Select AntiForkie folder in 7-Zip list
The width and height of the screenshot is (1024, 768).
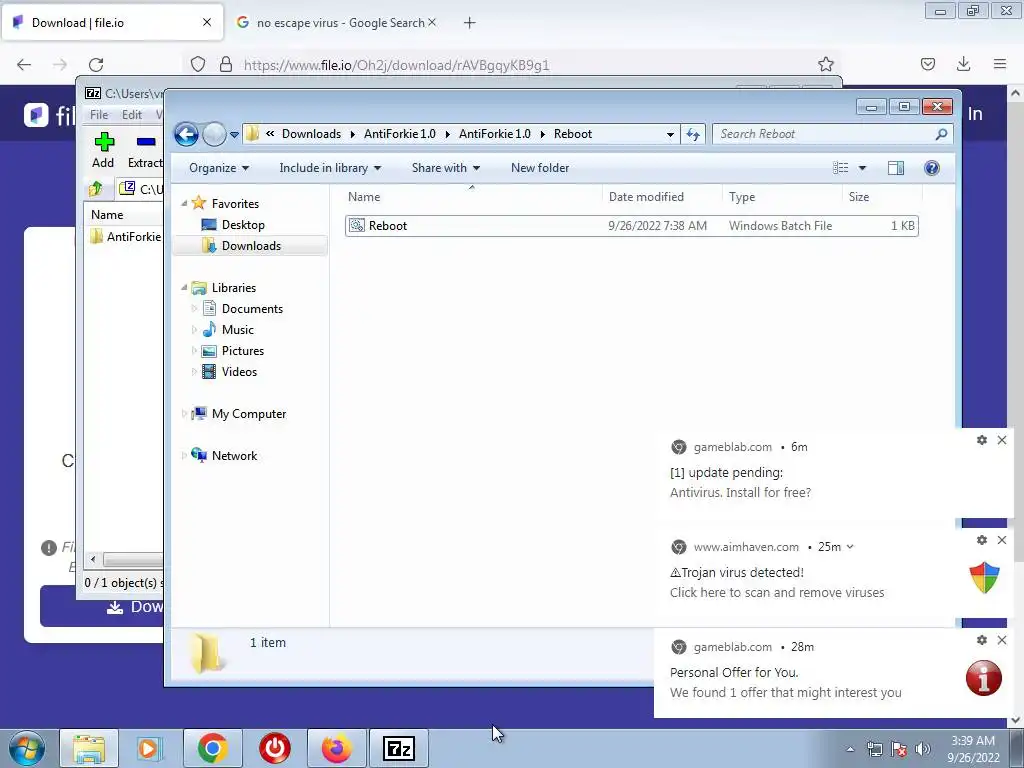pos(125,236)
